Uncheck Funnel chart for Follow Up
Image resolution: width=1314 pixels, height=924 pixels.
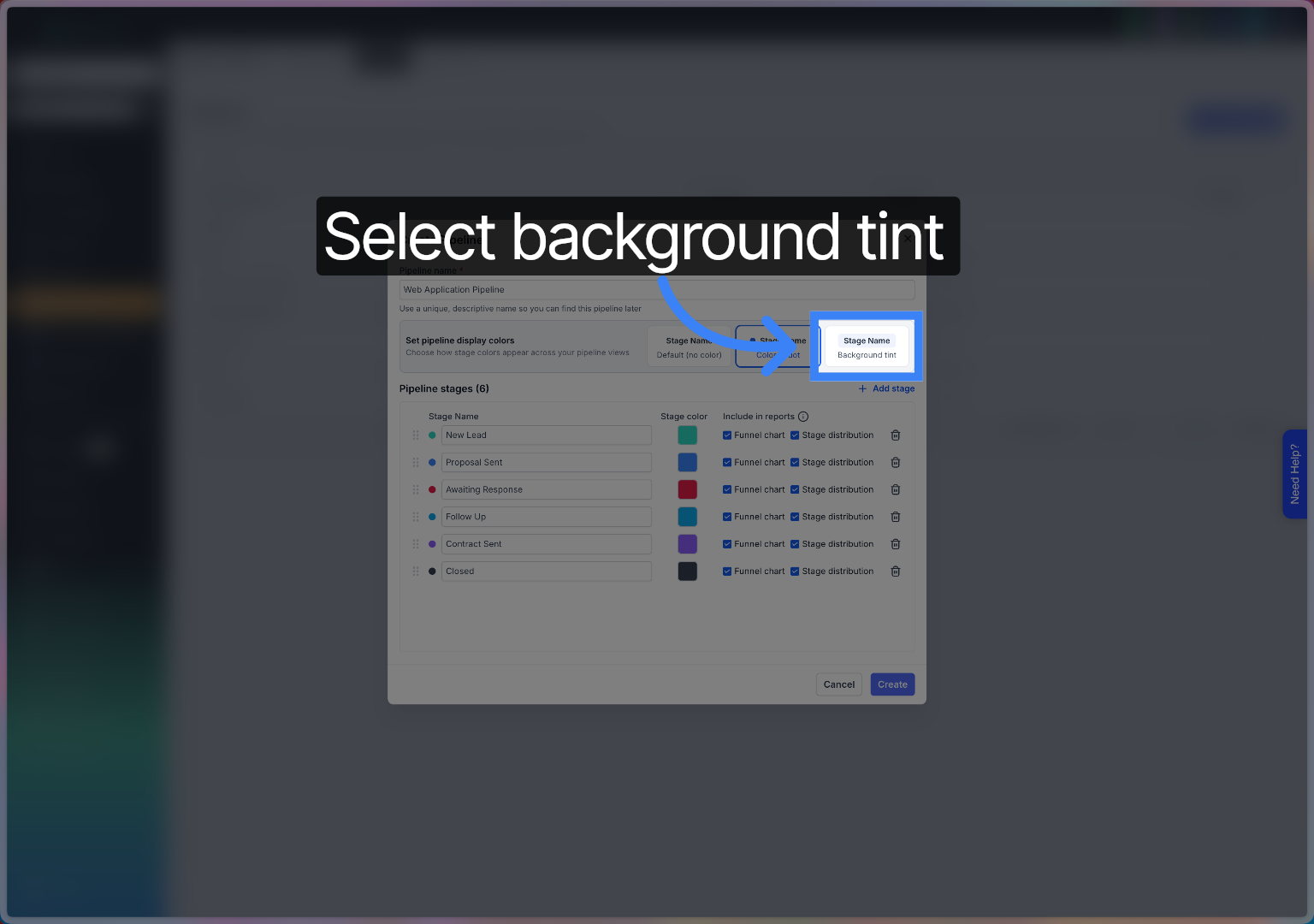pyautogui.click(x=727, y=517)
